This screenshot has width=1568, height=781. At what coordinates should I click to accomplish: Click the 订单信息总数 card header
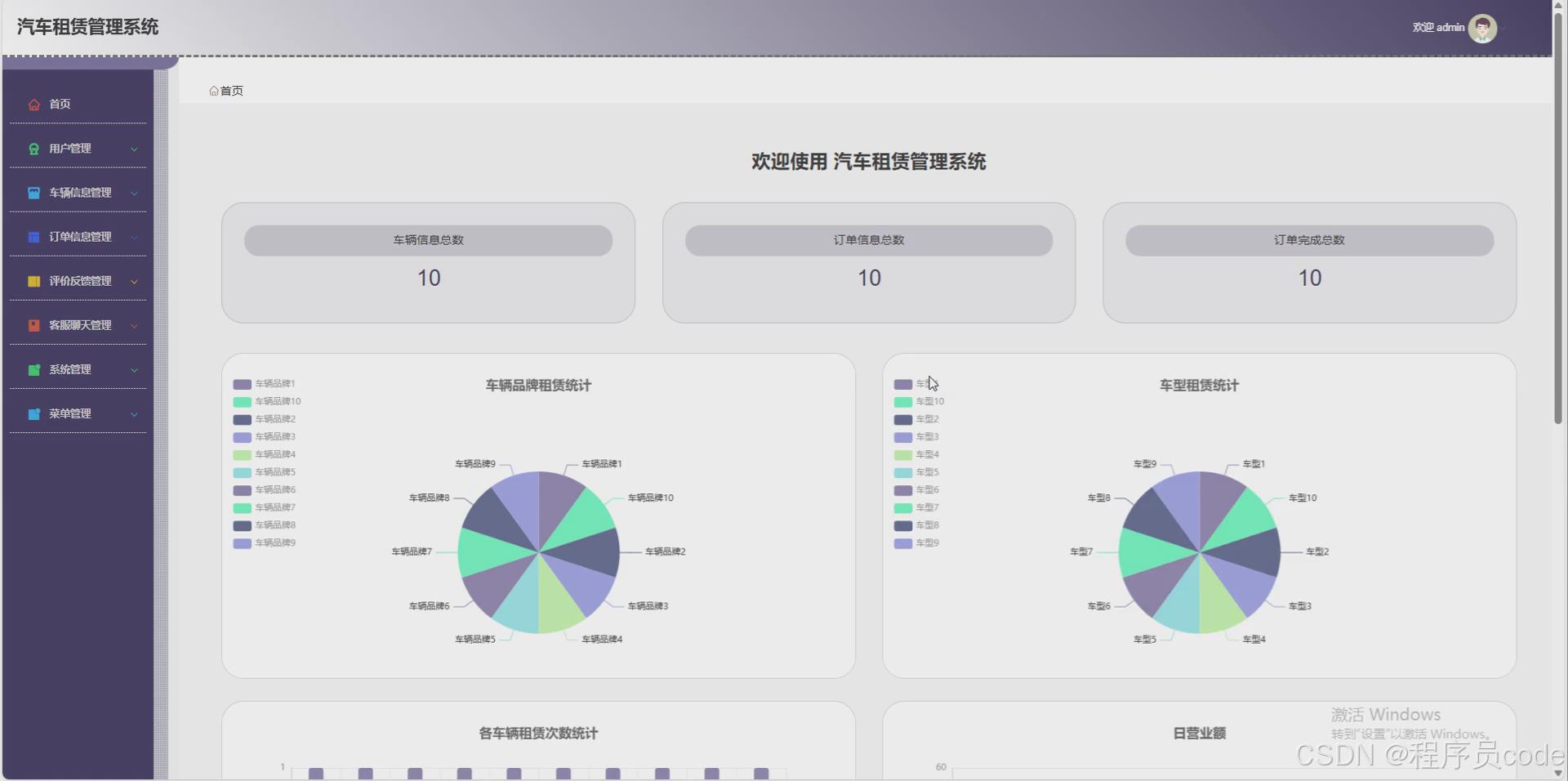click(x=869, y=240)
